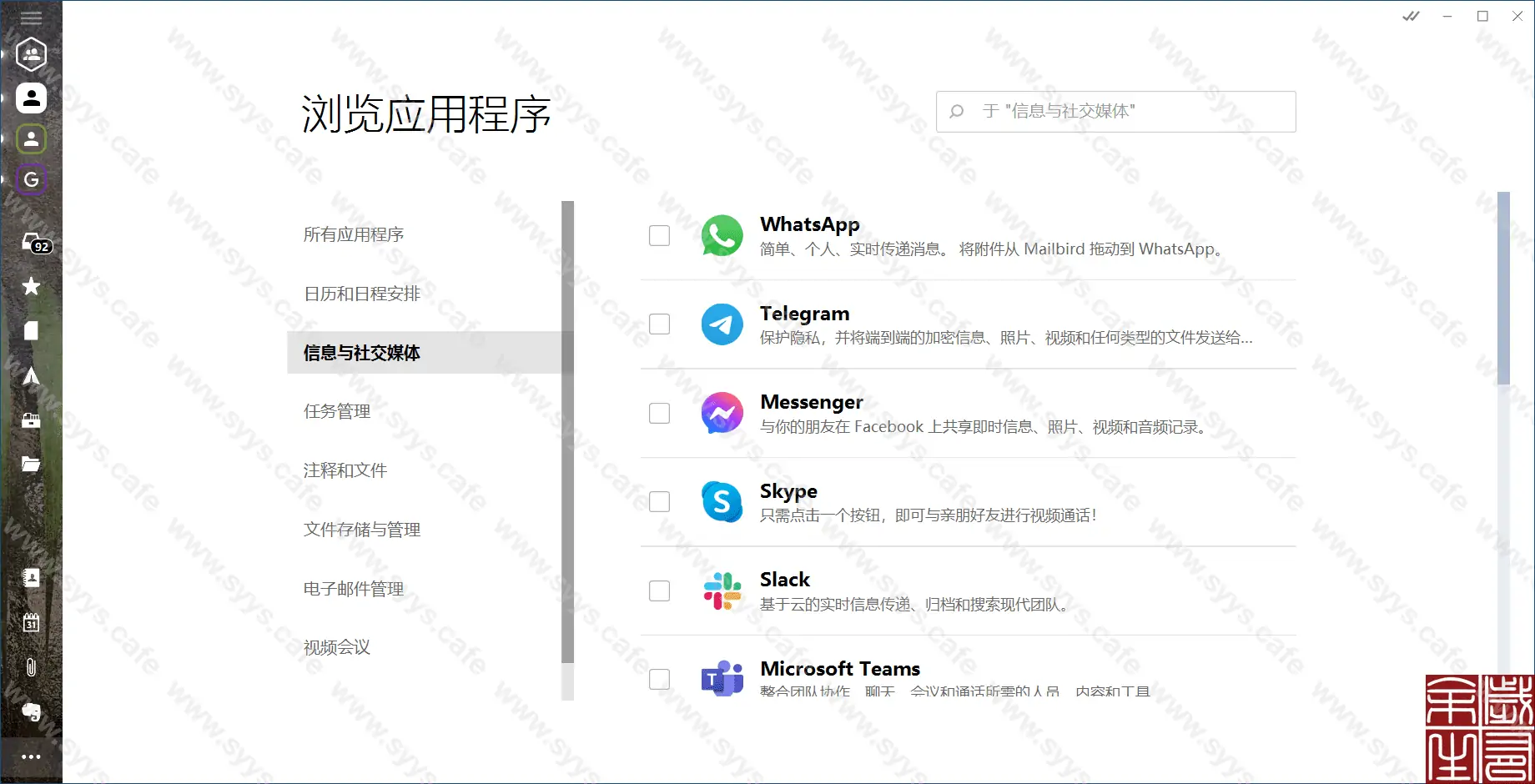Image resolution: width=1535 pixels, height=784 pixels.
Task: Tick the Telegram checkbox
Action: point(659,324)
